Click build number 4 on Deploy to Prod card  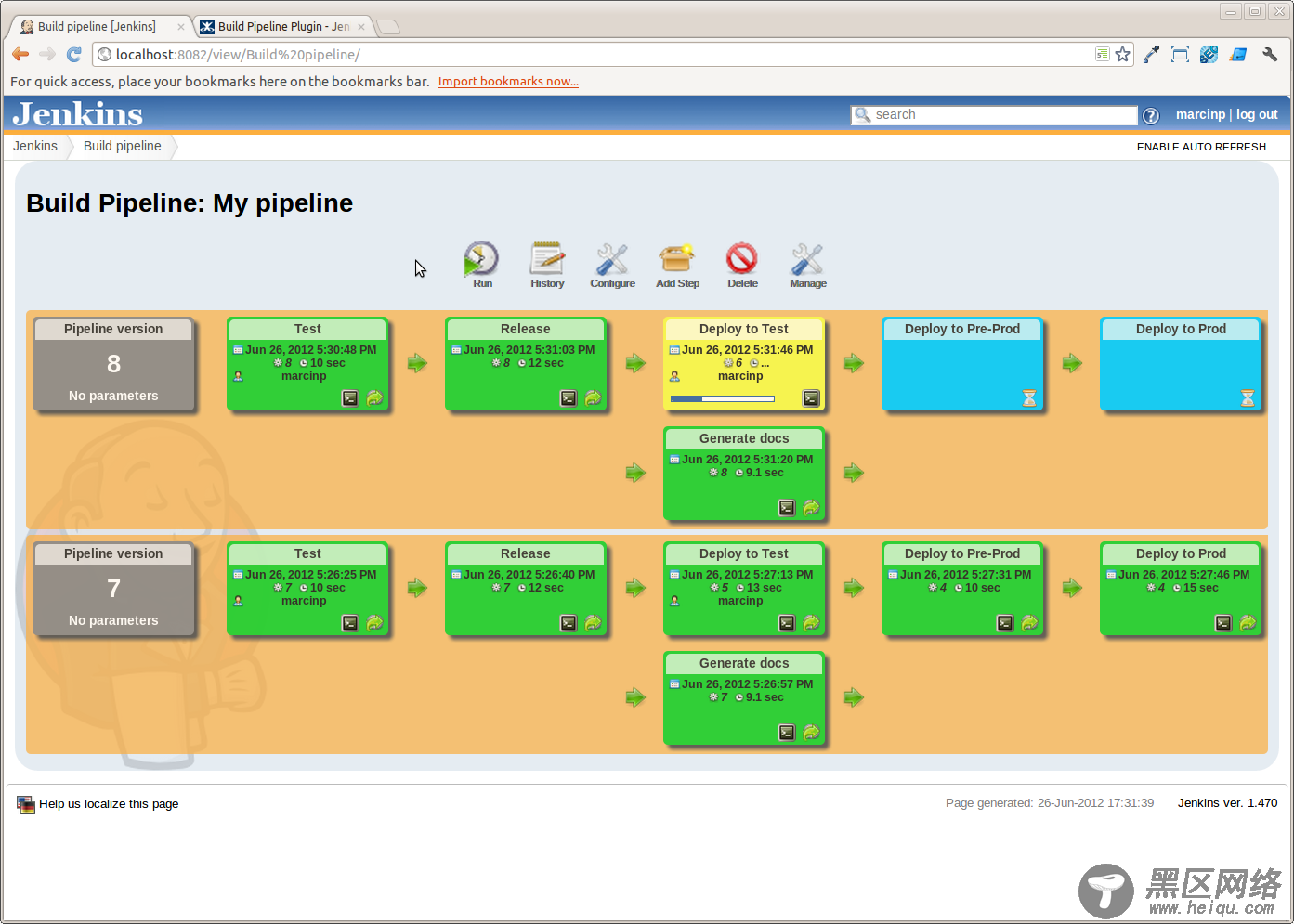click(x=1161, y=588)
